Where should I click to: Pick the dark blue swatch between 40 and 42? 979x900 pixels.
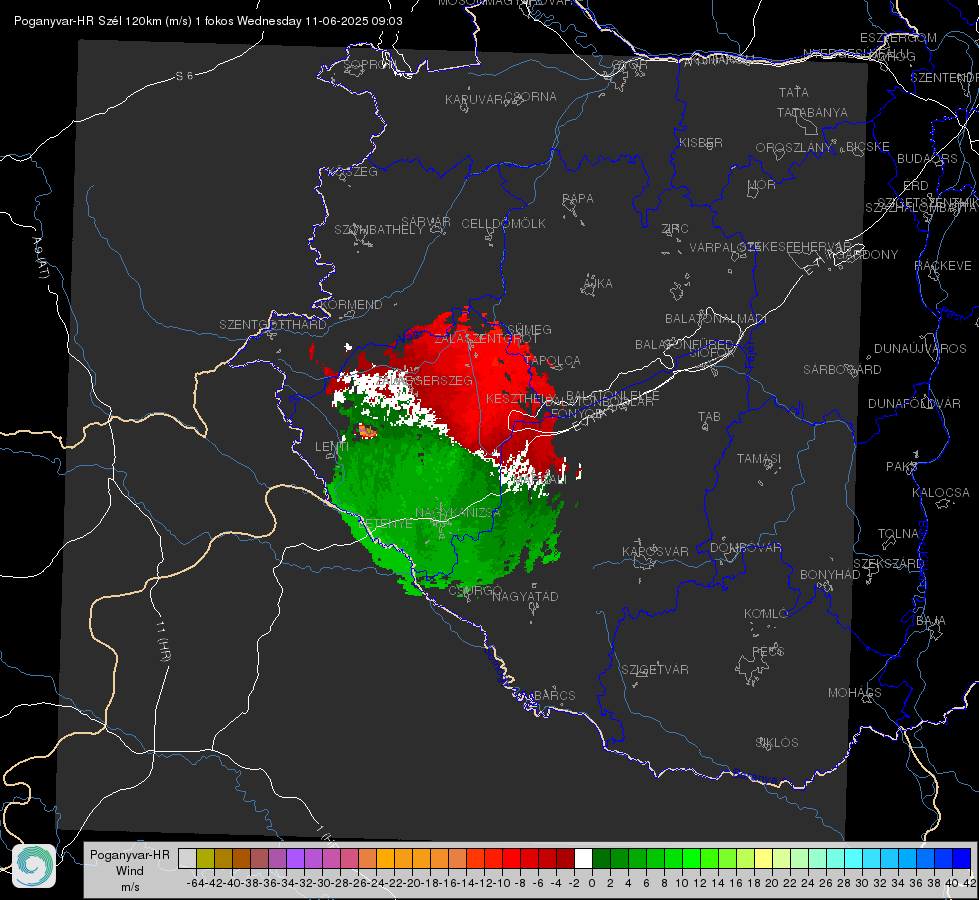[962, 858]
